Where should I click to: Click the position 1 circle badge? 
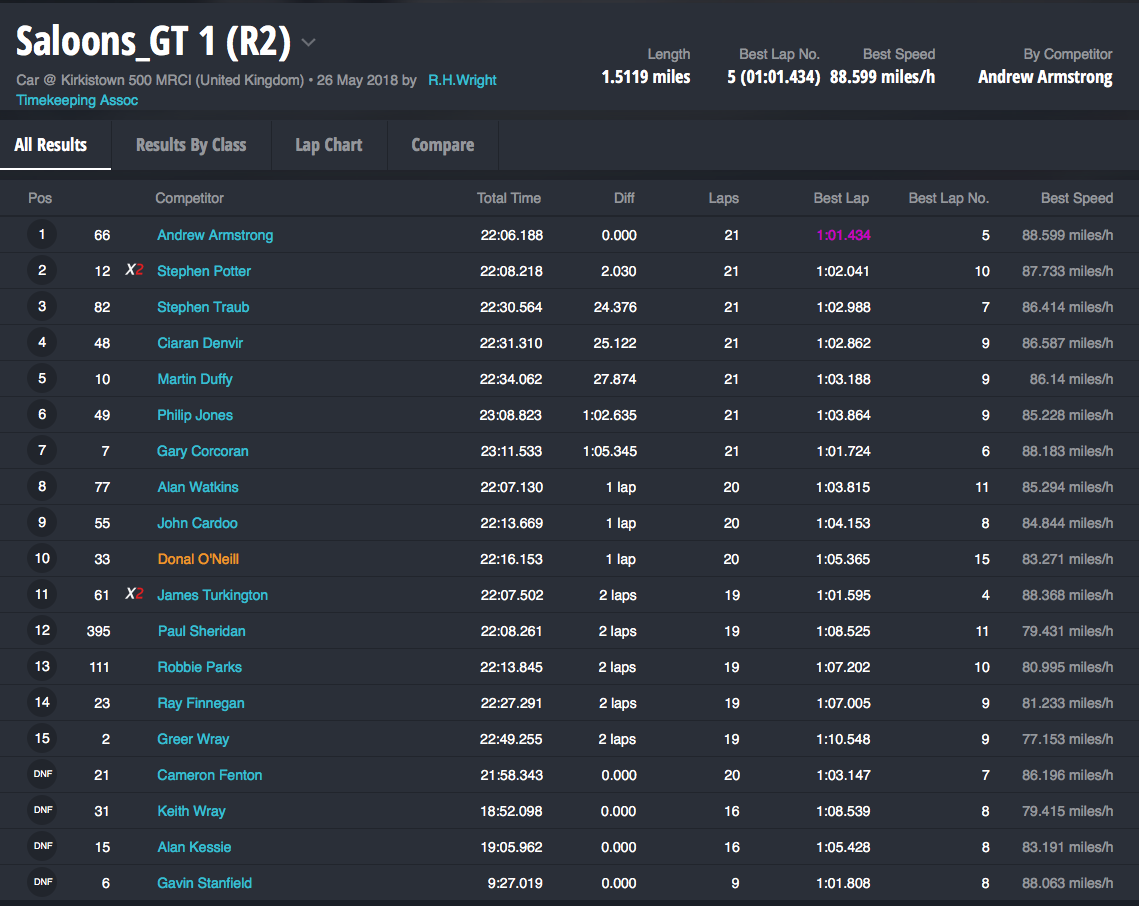[x=42, y=235]
